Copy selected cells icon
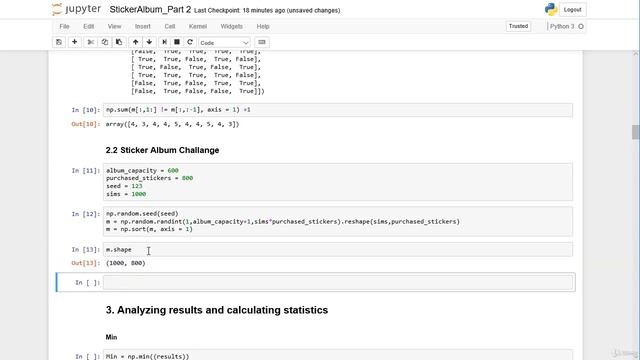640x360 pixels. click(104, 42)
